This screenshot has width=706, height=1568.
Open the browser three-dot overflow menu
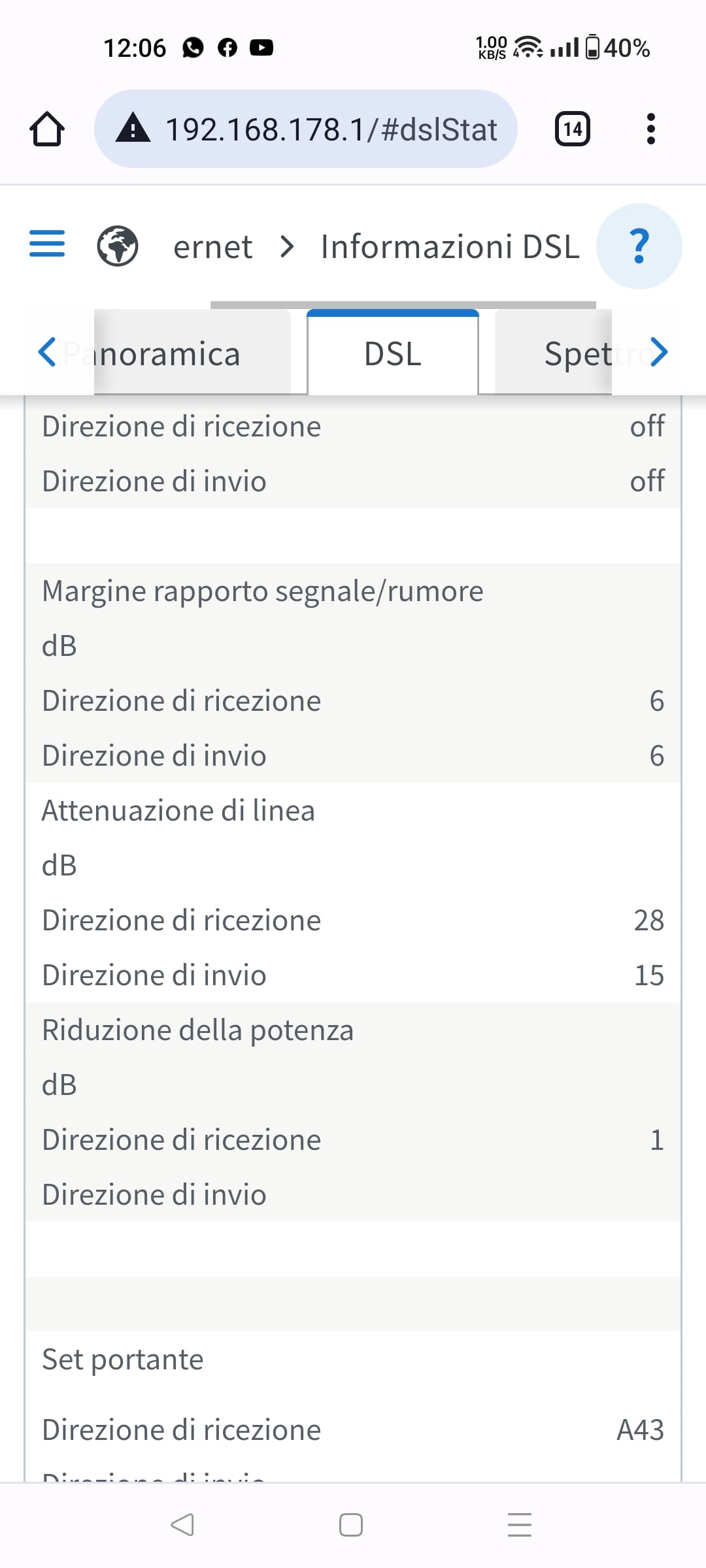(650, 129)
